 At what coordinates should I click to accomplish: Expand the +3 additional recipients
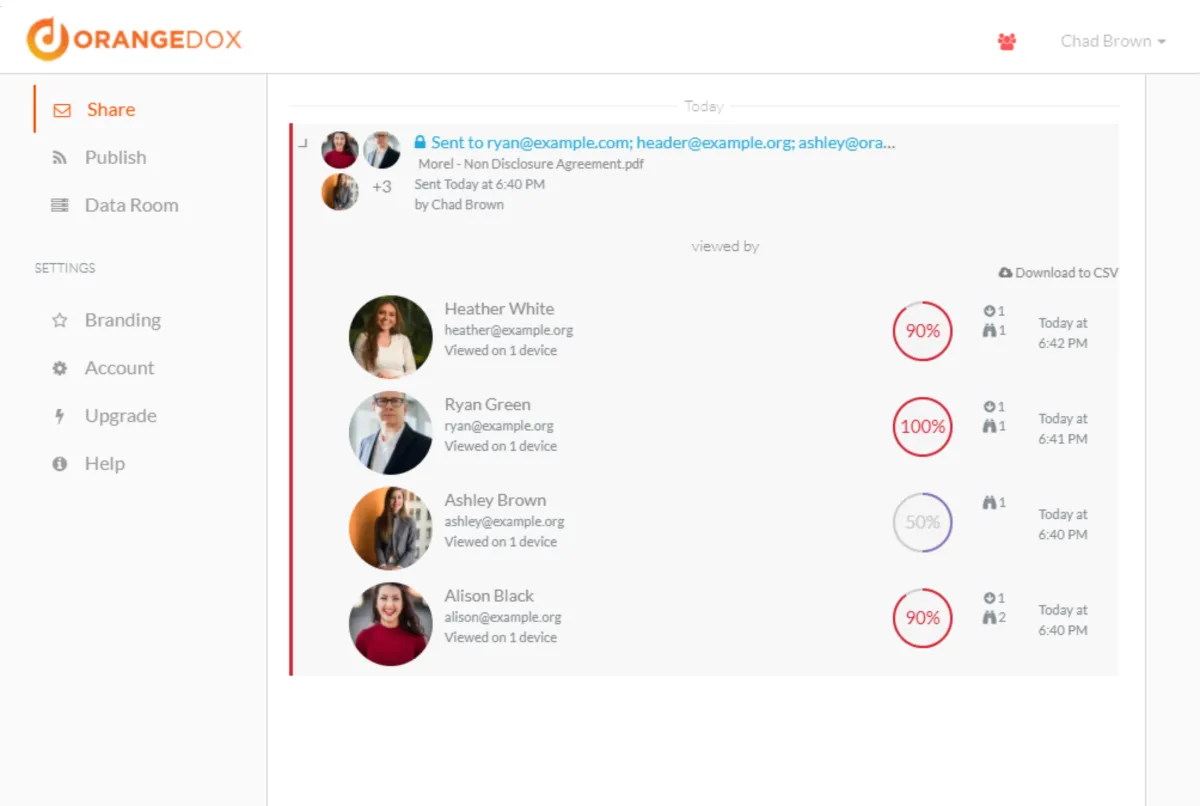(382, 185)
